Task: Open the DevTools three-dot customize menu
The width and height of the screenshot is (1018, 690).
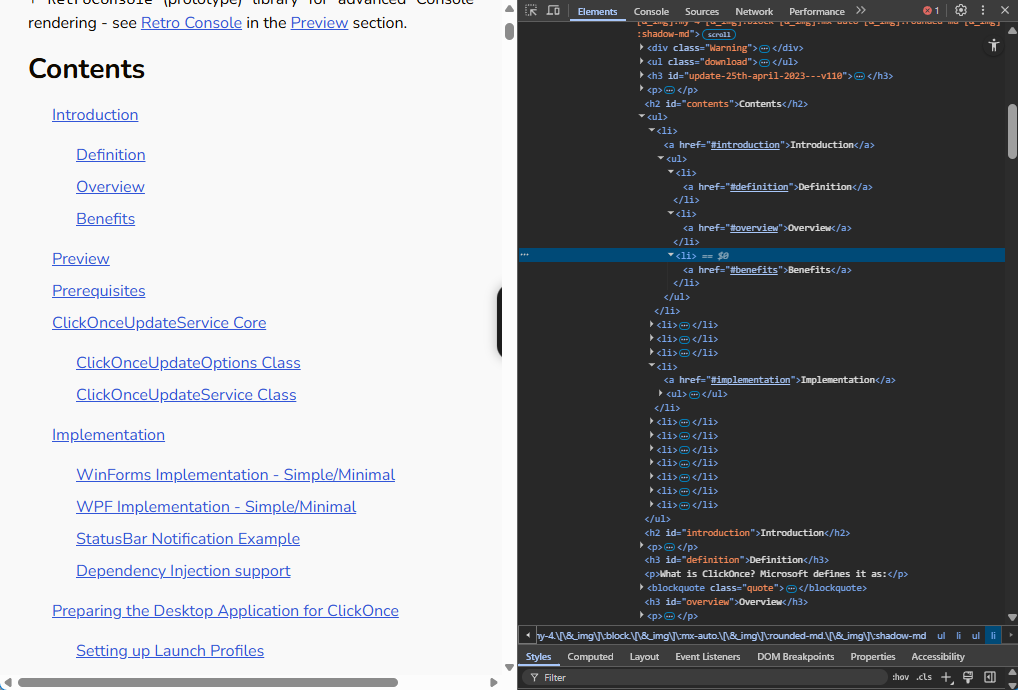Action: tap(983, 10)
